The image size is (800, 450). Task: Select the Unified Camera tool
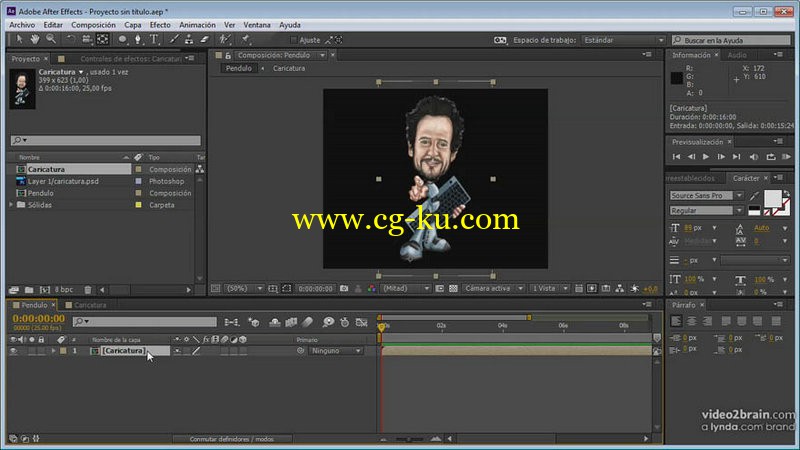tap(87, 39)
